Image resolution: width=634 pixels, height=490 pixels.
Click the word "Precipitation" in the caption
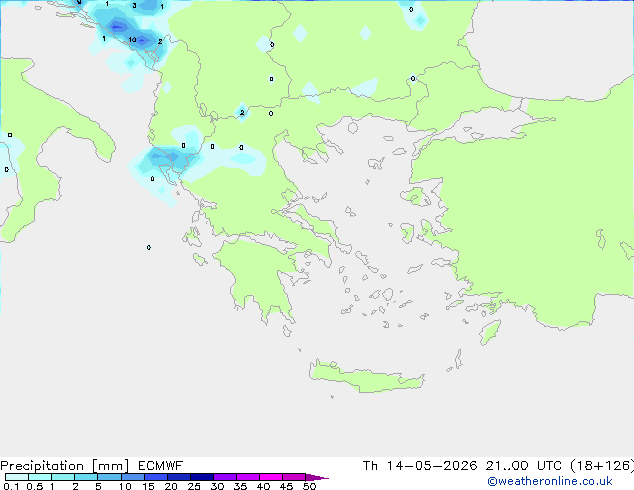click(x=42, y=466)
